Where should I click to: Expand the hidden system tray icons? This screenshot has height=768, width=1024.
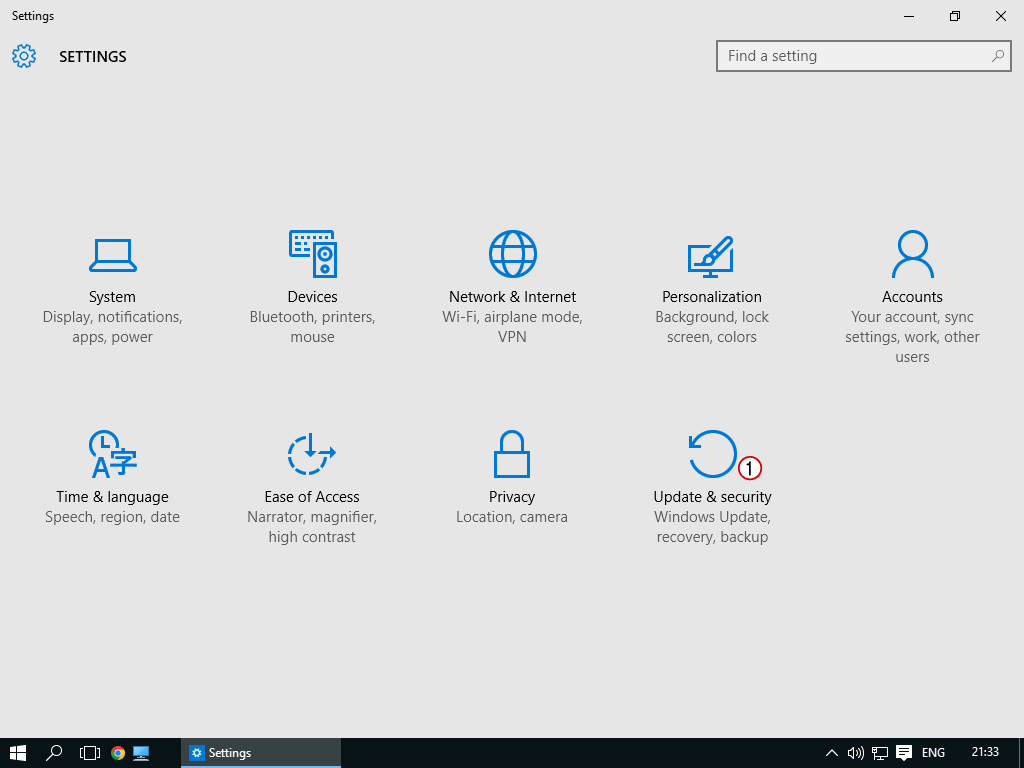point(831,753)
